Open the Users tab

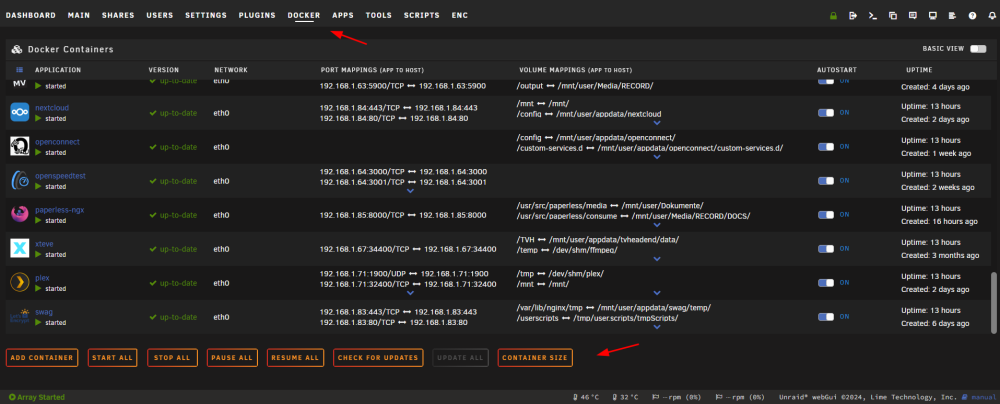point(160,15)
